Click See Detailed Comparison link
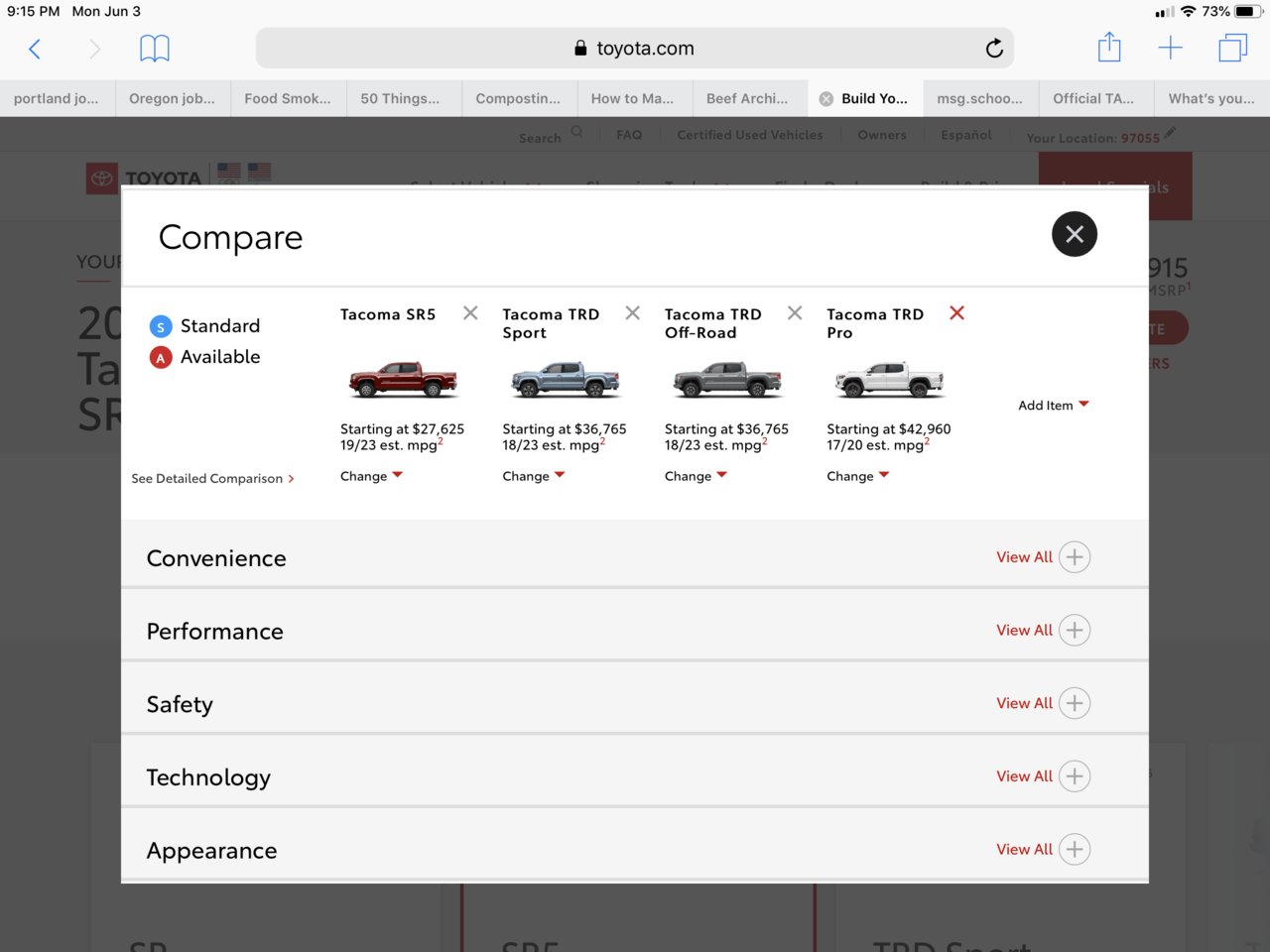 click(212, 479)
